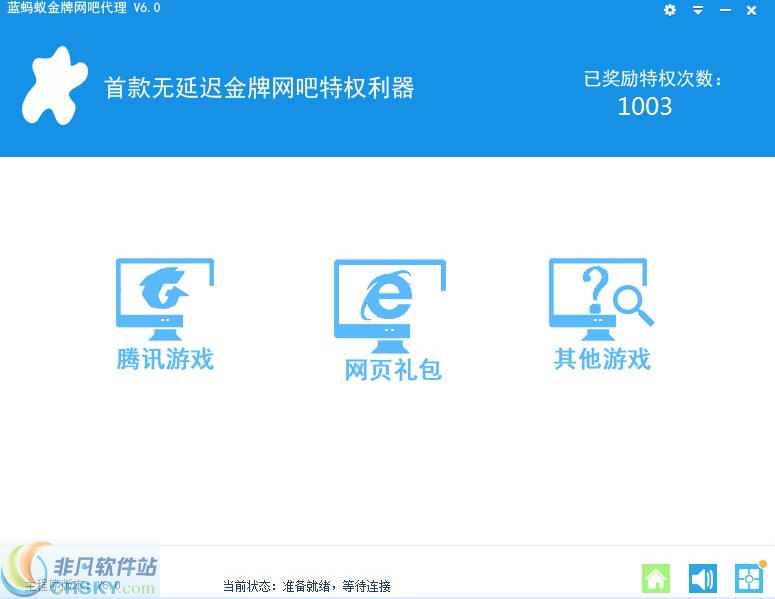Select the 腾讯游戏 monitor icon
Image resolution: width=775 pixels, height=599 pixels.
pos(165,300)
